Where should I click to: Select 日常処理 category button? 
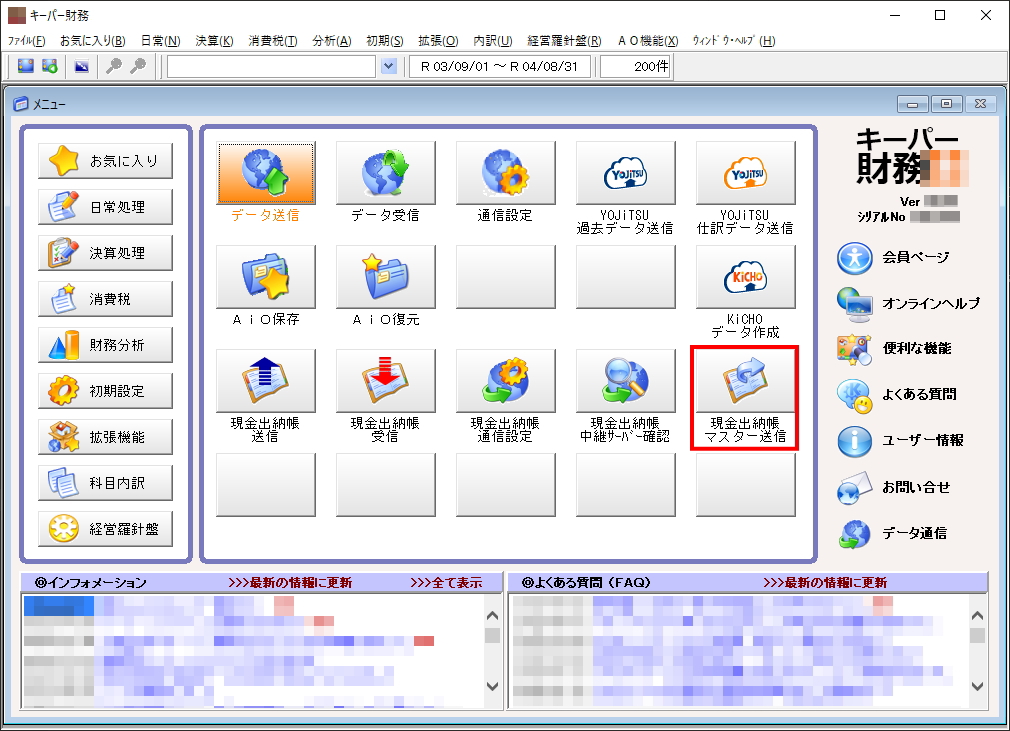tap(106, 207)
